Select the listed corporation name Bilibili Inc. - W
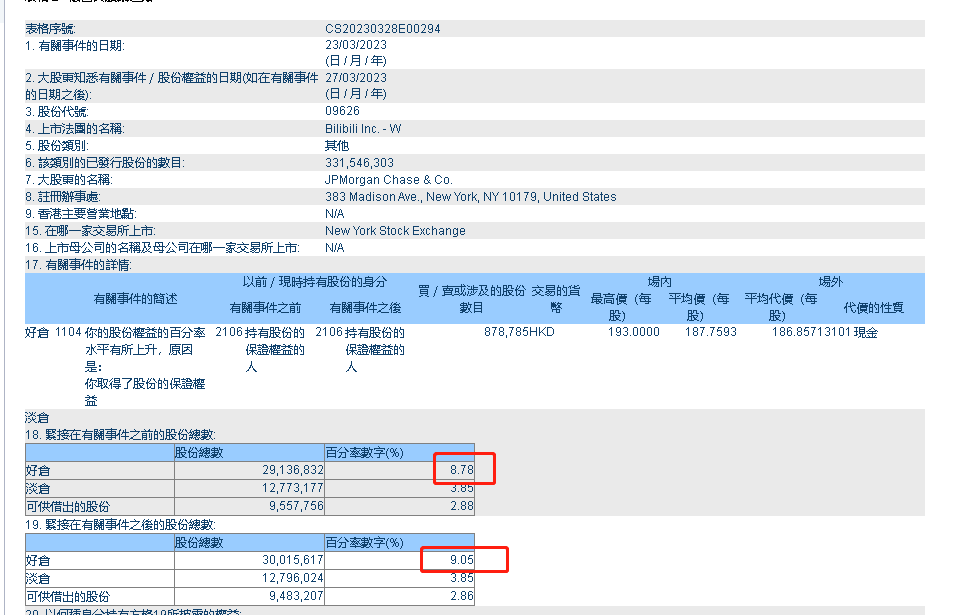 pyautogui.click(x=363, y=128)
